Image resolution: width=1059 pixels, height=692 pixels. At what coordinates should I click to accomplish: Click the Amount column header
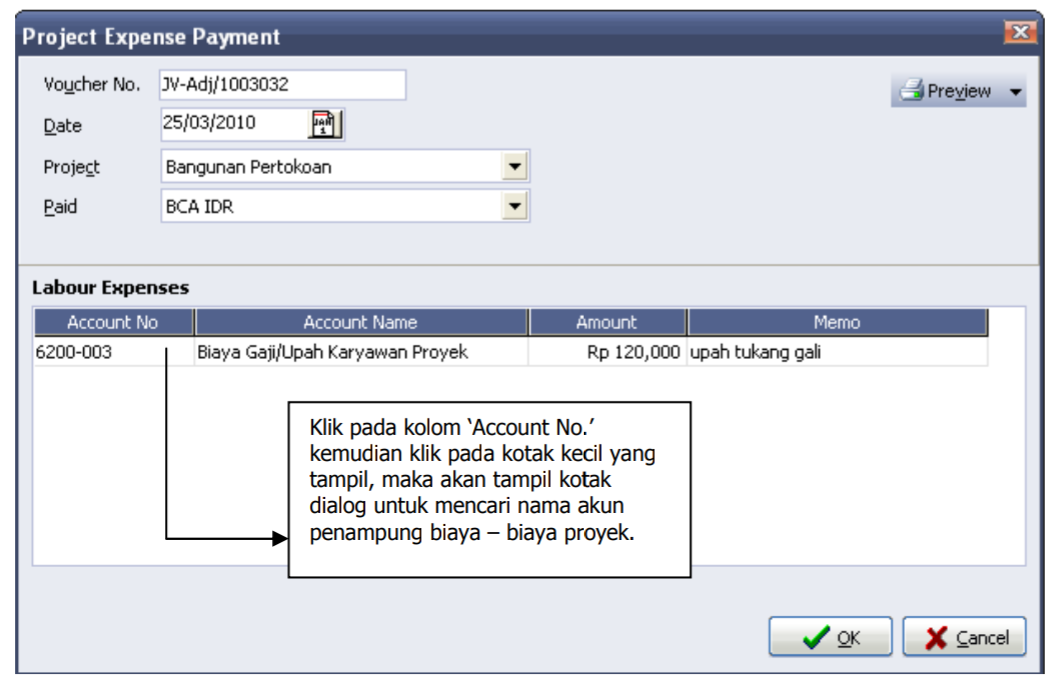click(606, 322)
